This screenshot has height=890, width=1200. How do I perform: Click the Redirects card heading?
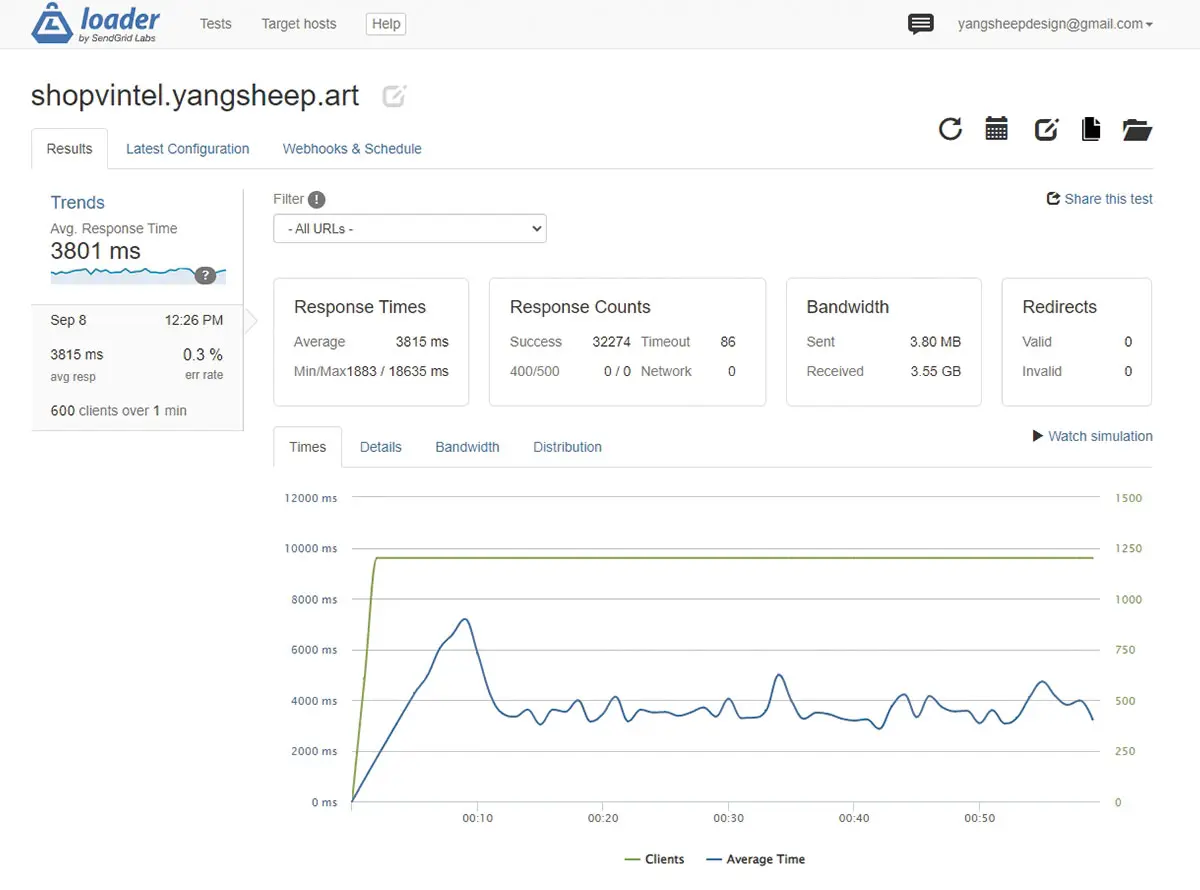1059,307
